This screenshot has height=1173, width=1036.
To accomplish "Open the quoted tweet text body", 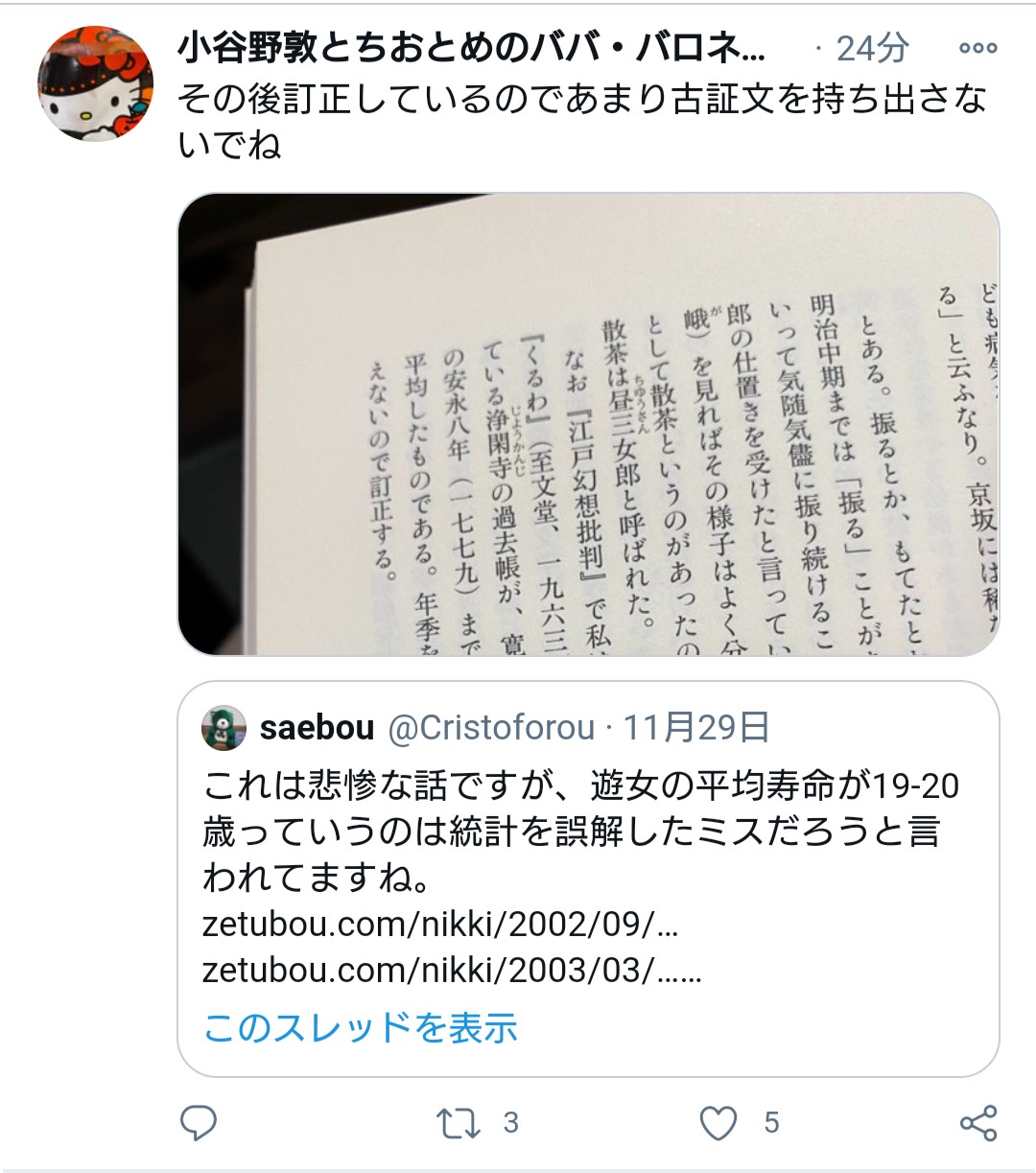I will [x=581, y=831].
